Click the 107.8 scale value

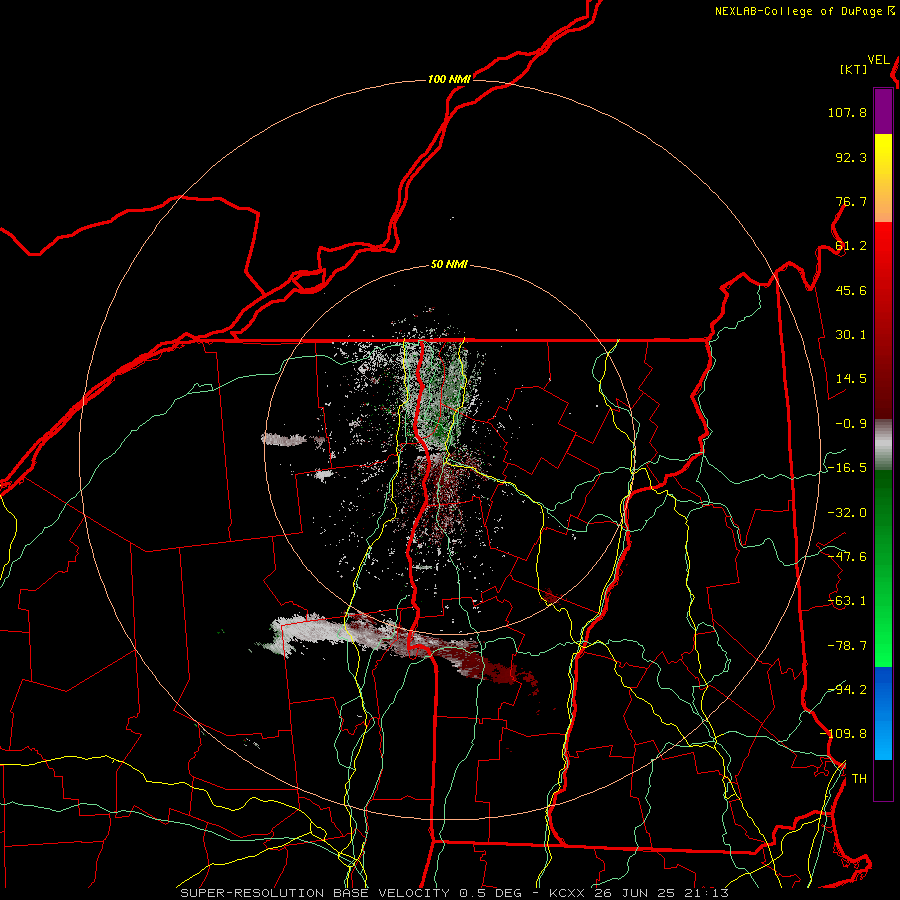847,112
